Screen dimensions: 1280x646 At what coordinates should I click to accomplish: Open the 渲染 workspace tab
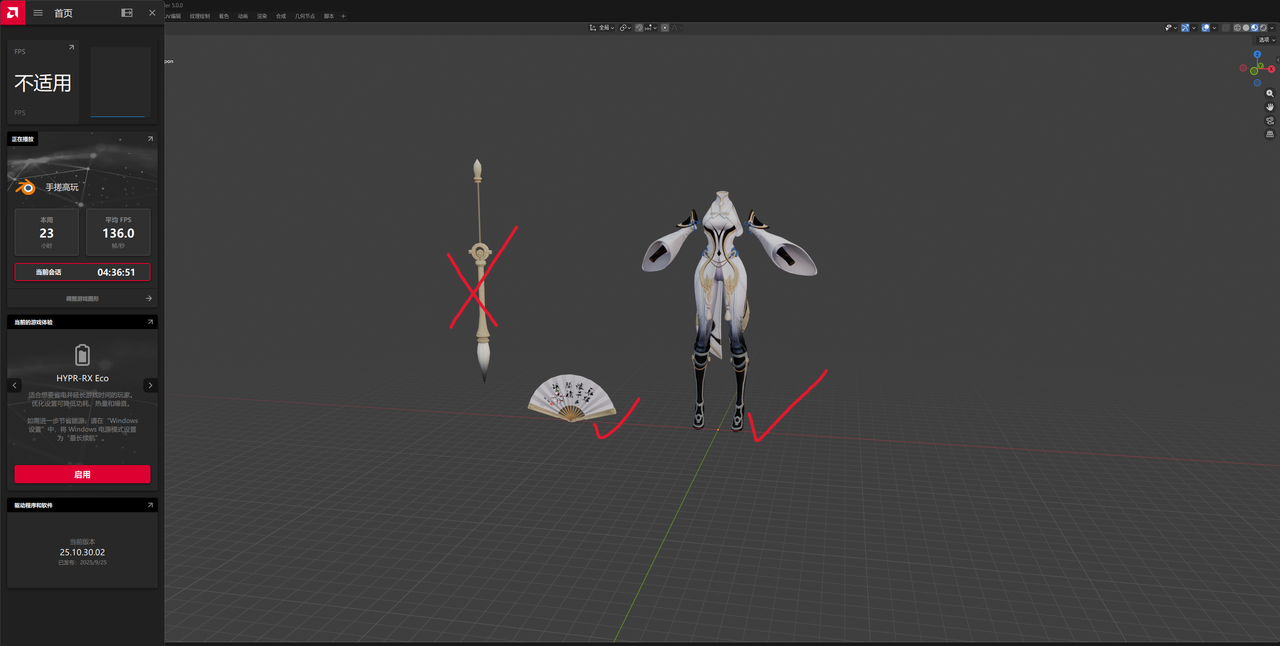tap(262, 16)
